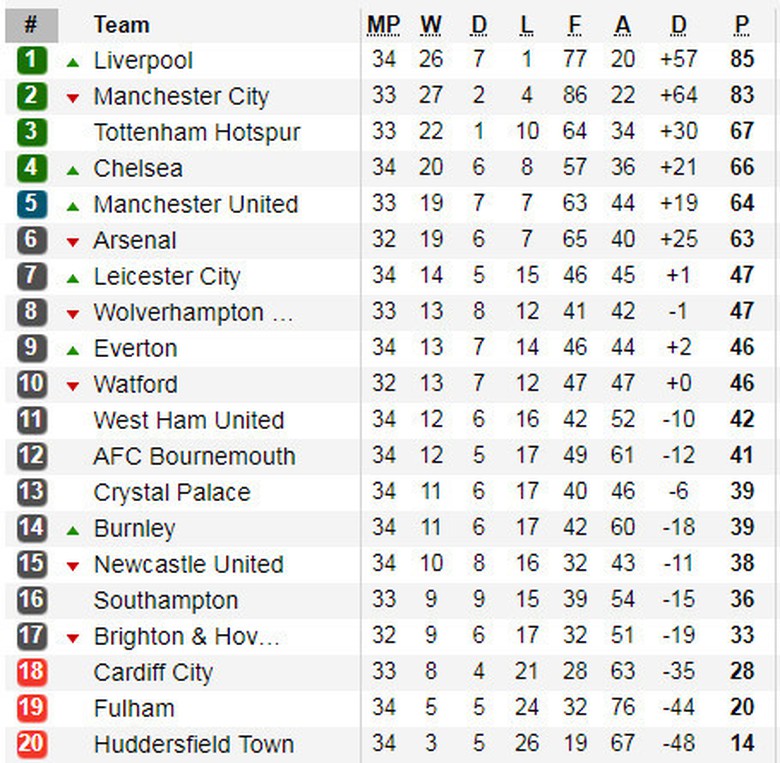Click the Team column header

pyautogui.click(x=121, y=25)
